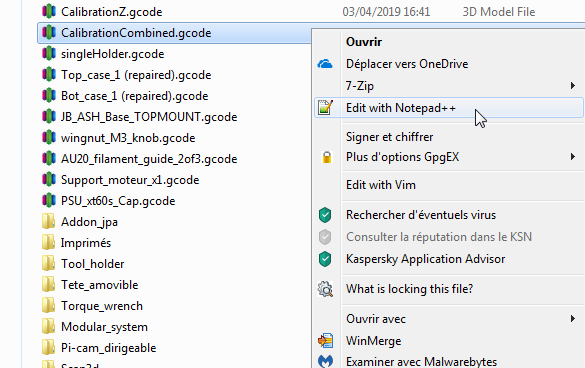Click the CalibrationCombined.gcode file icon
This screenshot has height=368, width=585.
pos(49,32)
